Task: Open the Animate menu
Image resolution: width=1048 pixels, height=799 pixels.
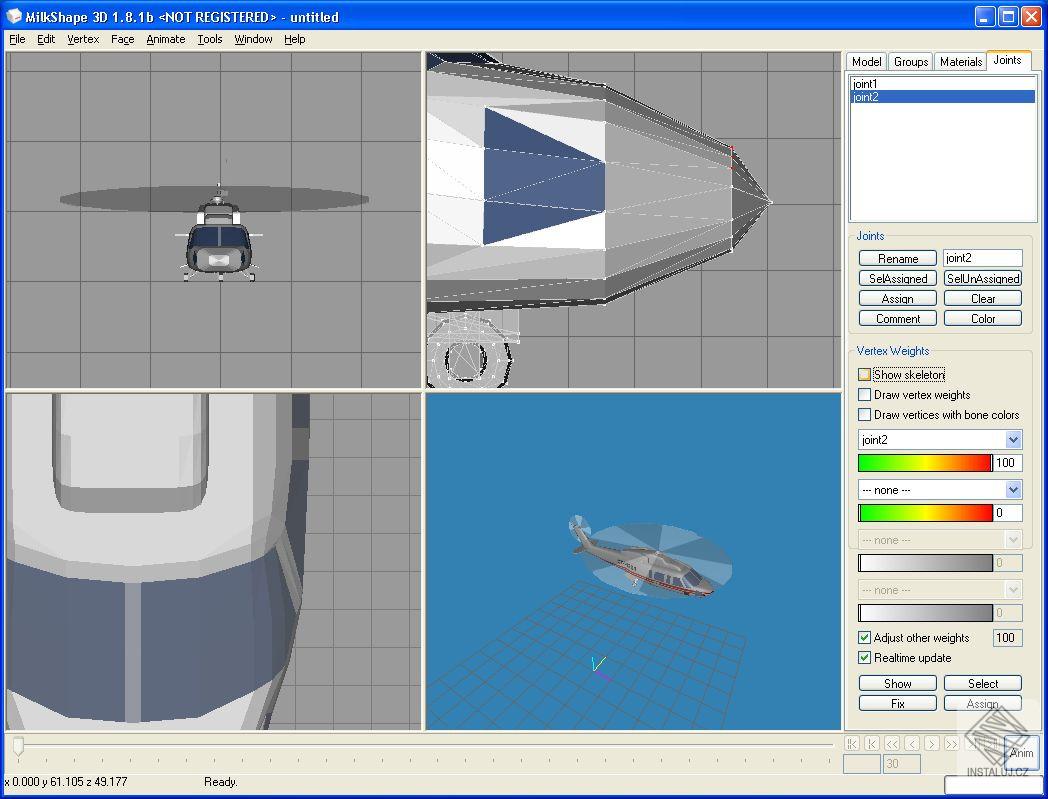Action: [165, 39]
